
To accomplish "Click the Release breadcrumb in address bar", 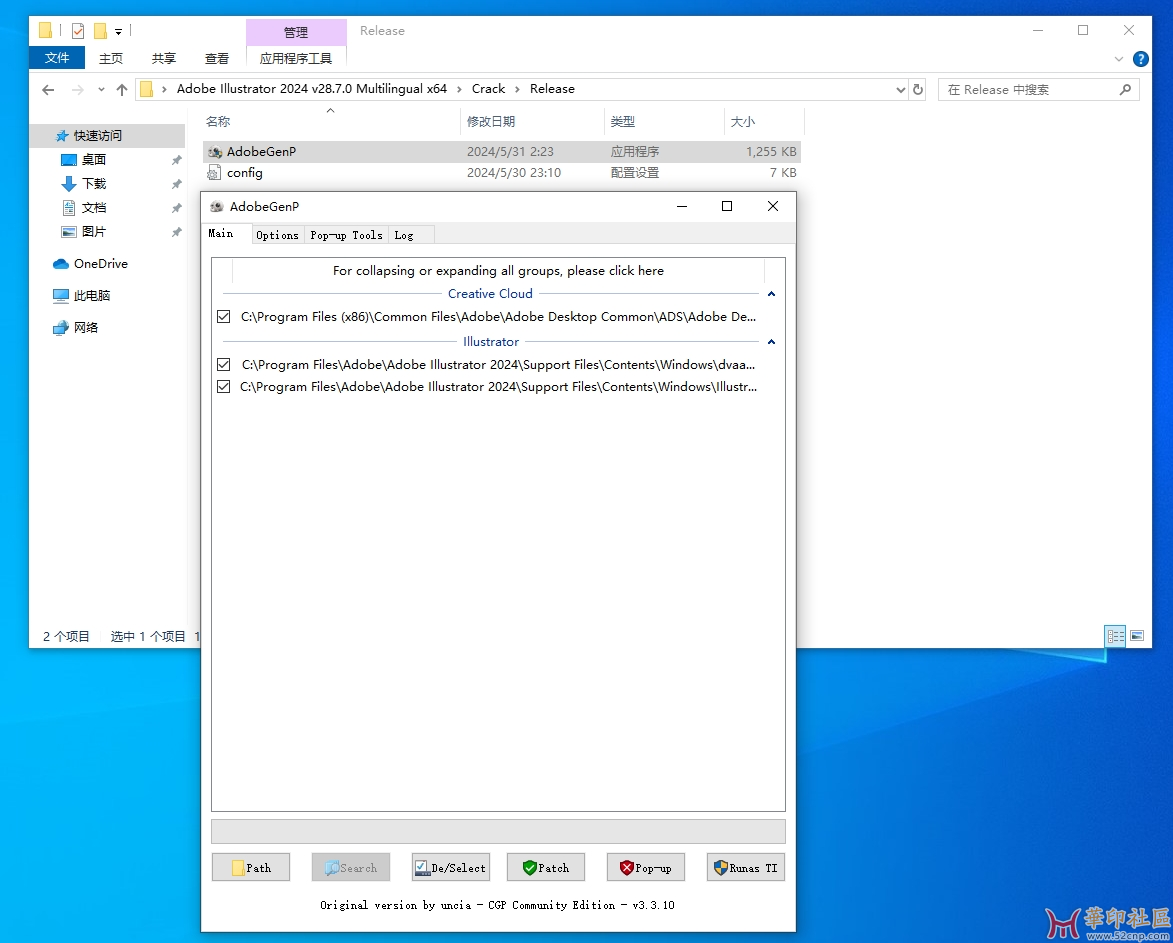I will coord(552,88).
